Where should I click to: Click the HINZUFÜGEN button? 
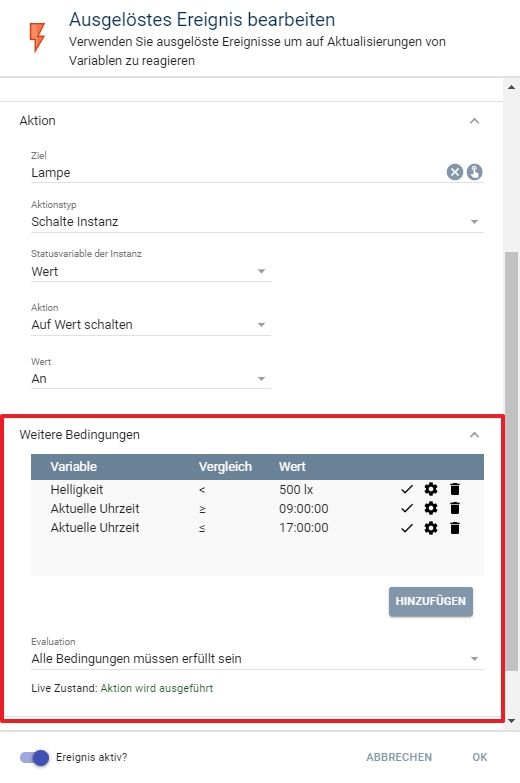point(431,601)
